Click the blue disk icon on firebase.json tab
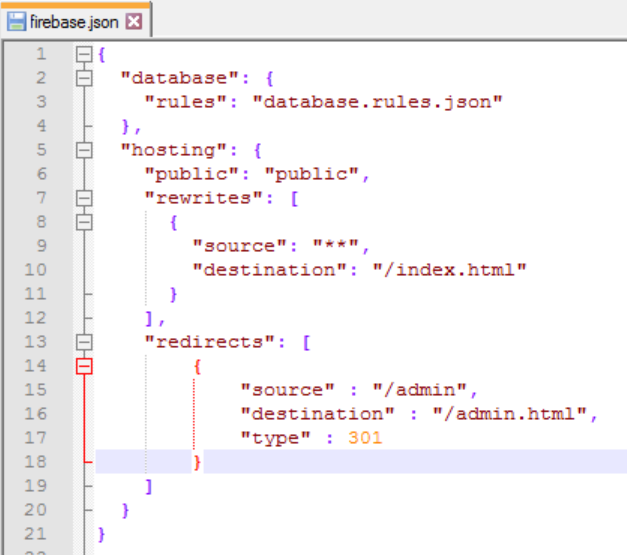627x555 pixels. coord(17,21)
